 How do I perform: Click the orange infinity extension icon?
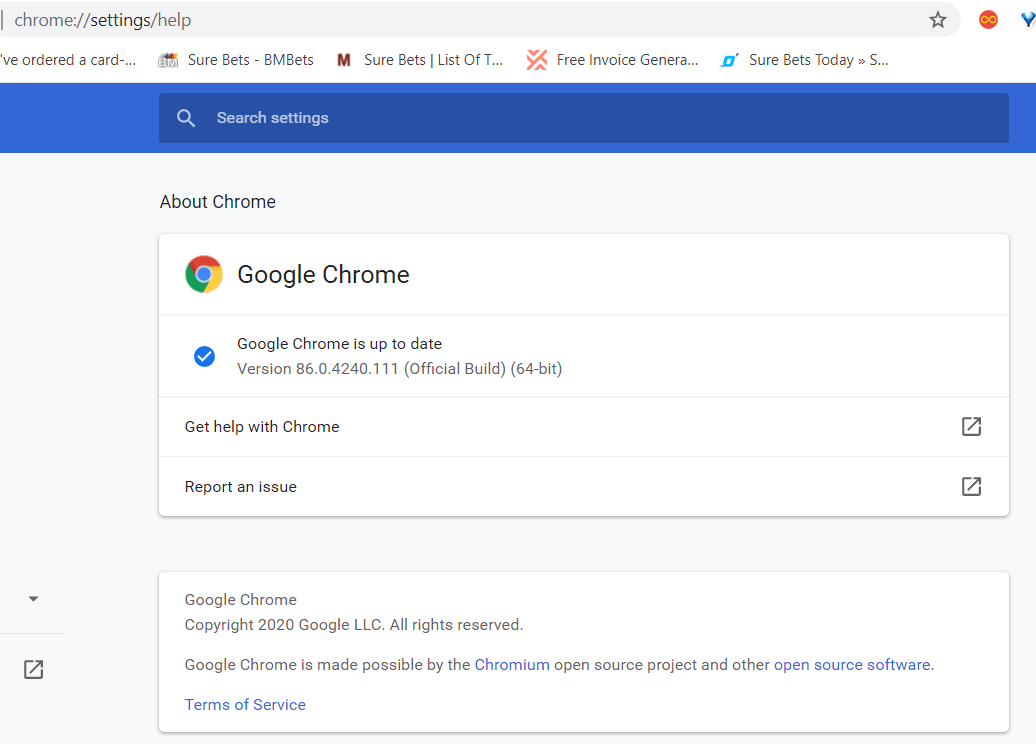988,20
